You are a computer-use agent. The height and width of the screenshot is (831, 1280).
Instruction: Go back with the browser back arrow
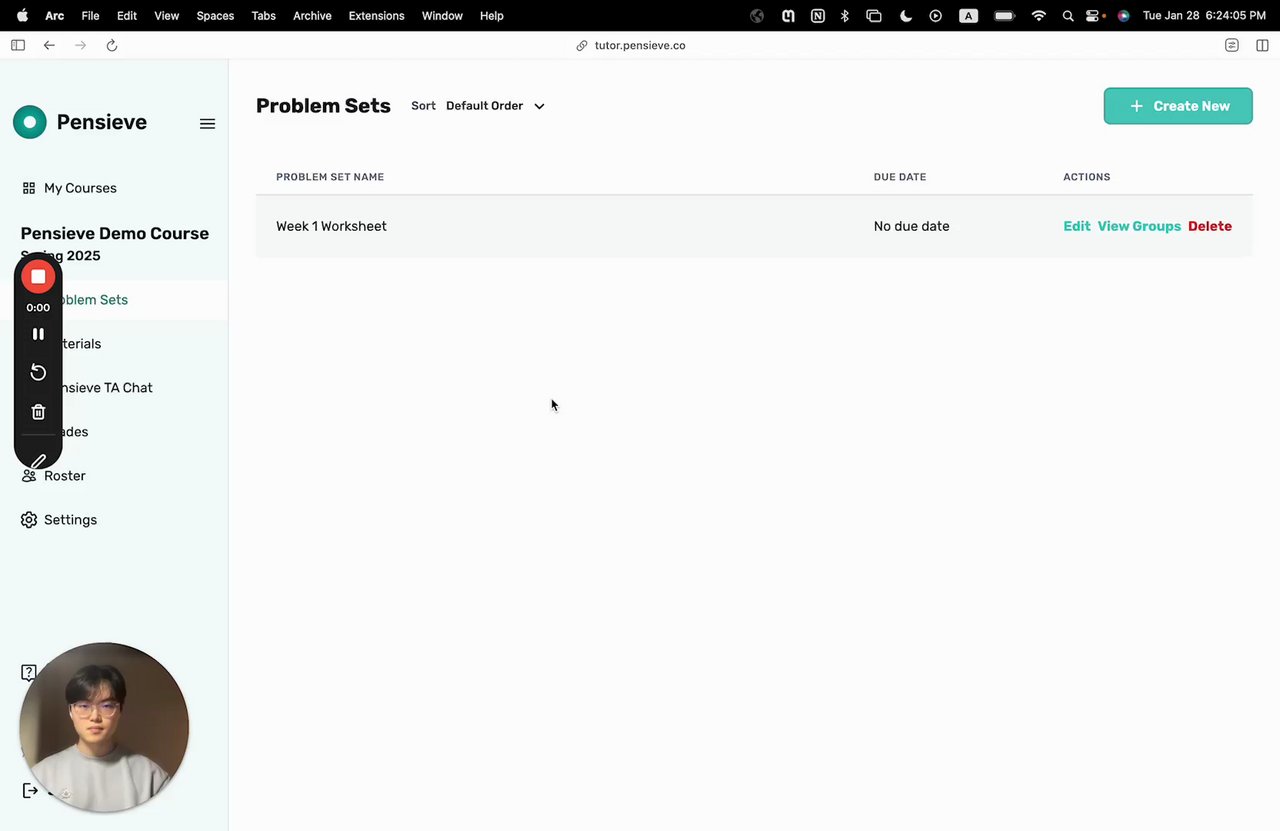point(49,45)
